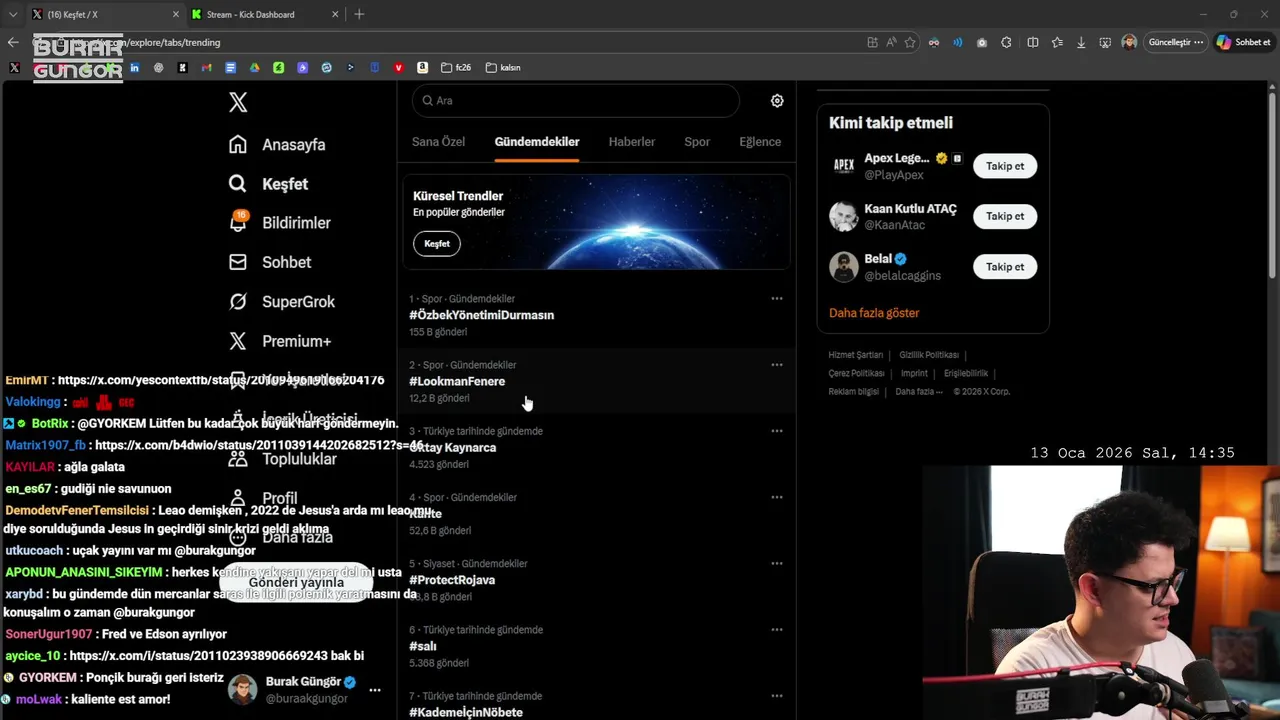Open Edge read aloud icon
Screen dimensions: 1280x720
pyautogui.click(x=891, y=42)
